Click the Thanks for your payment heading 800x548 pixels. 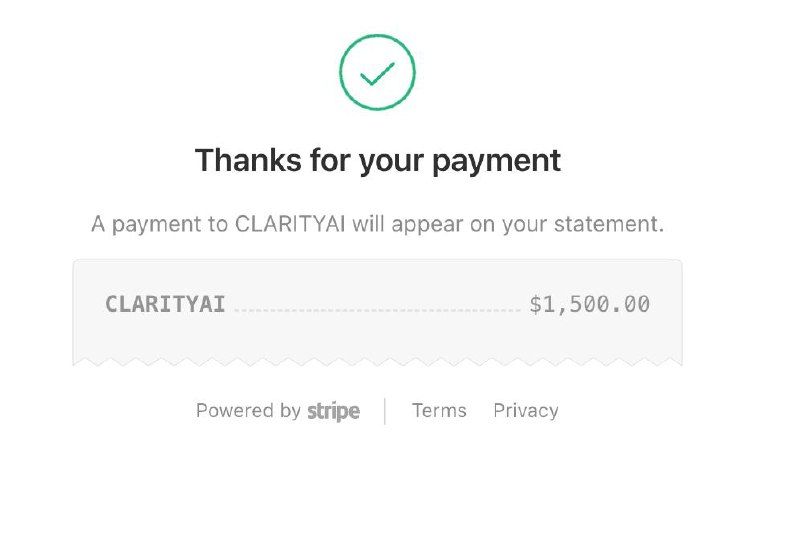[377, 160]
